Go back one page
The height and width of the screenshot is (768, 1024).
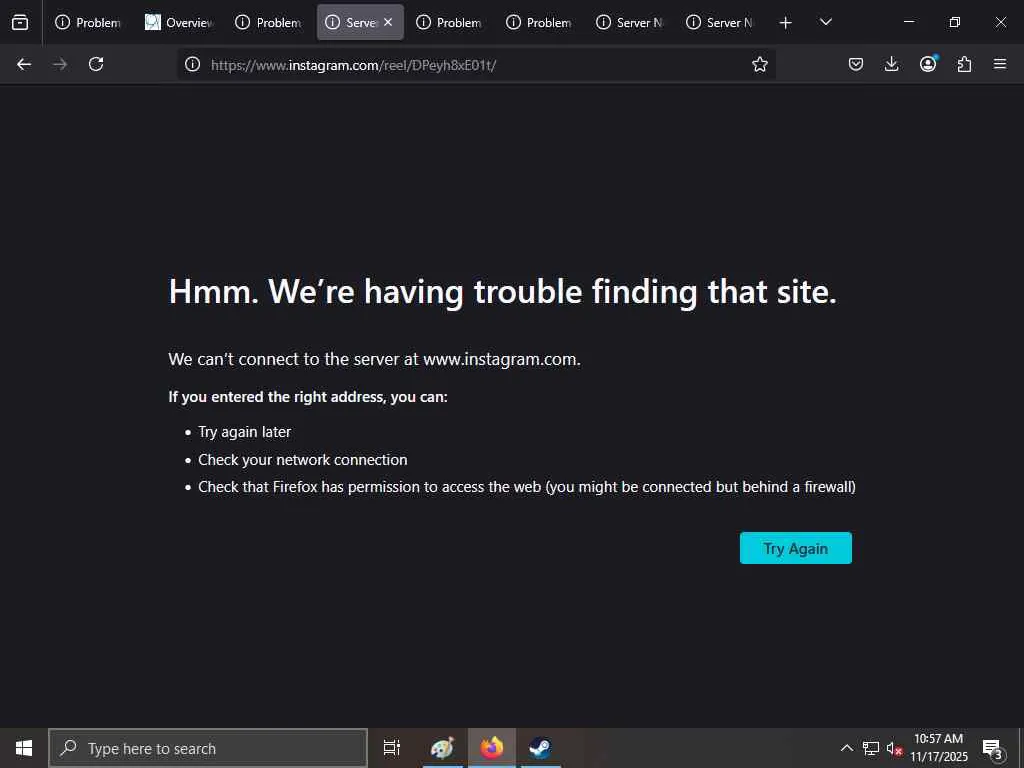(x=24, y=64)
